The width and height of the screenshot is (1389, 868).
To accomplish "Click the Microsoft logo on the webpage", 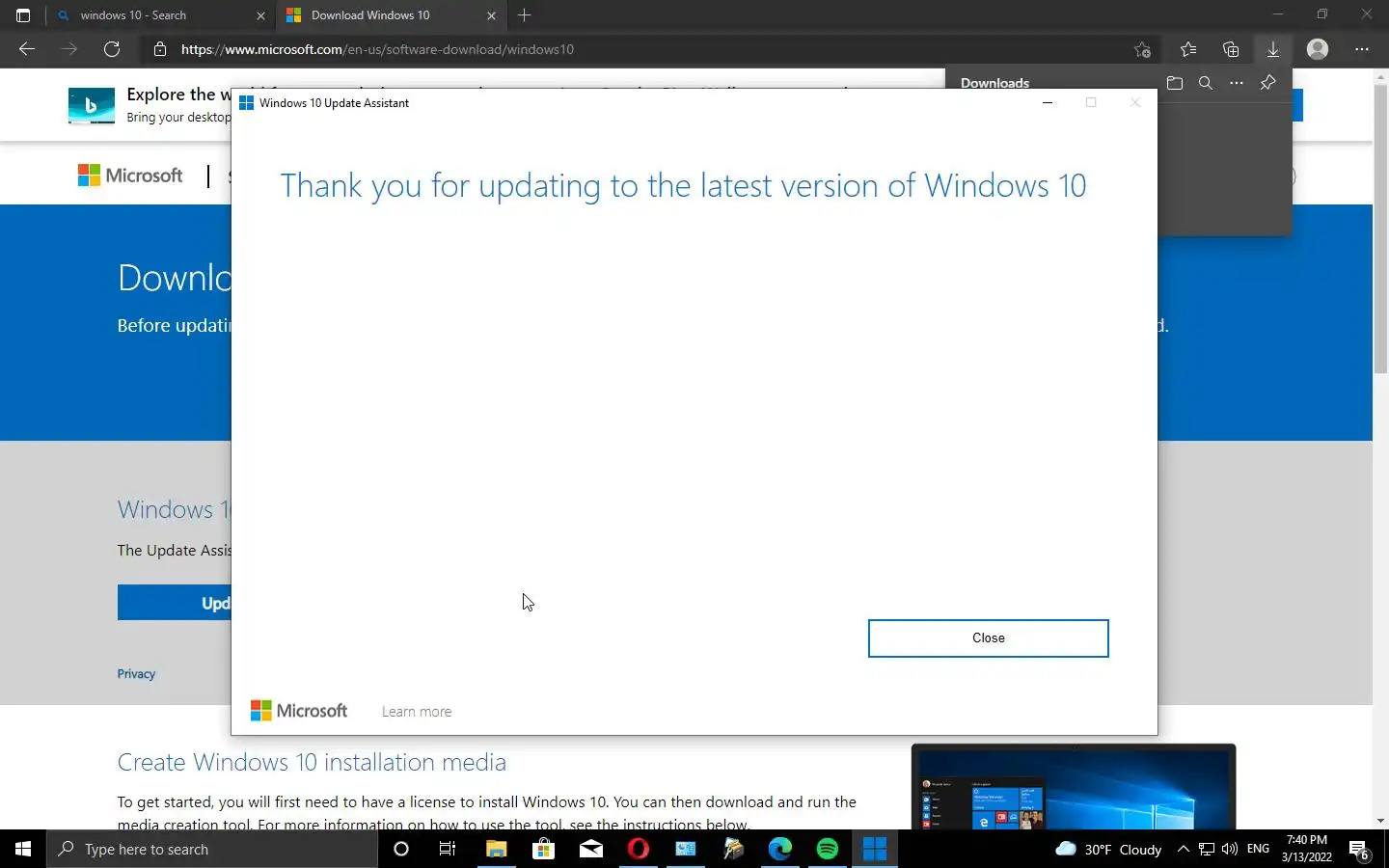I will tap(130, 176).
